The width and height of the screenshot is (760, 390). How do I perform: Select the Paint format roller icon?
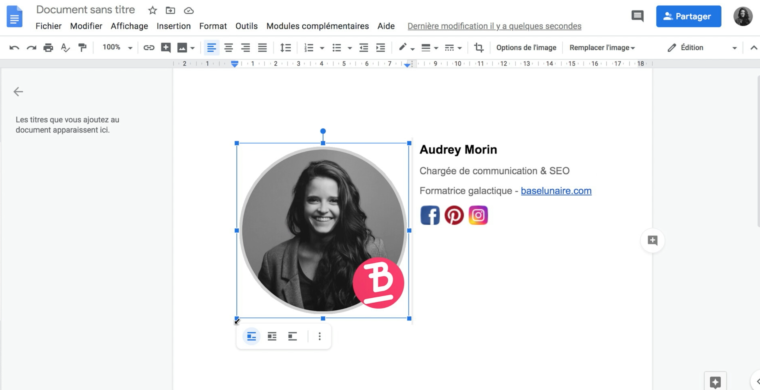coord(82,47)
